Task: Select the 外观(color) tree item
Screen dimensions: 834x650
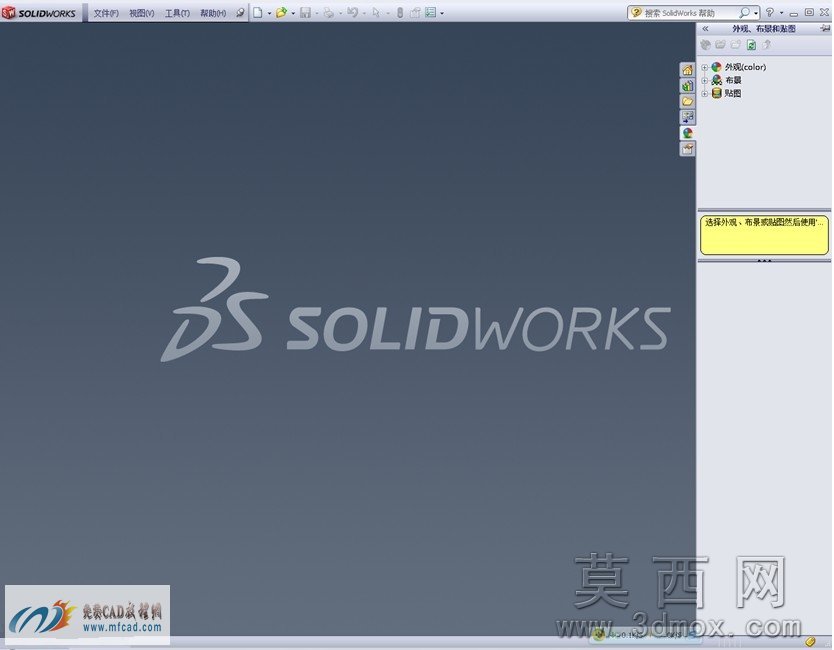Action: [x=739, y=67]
